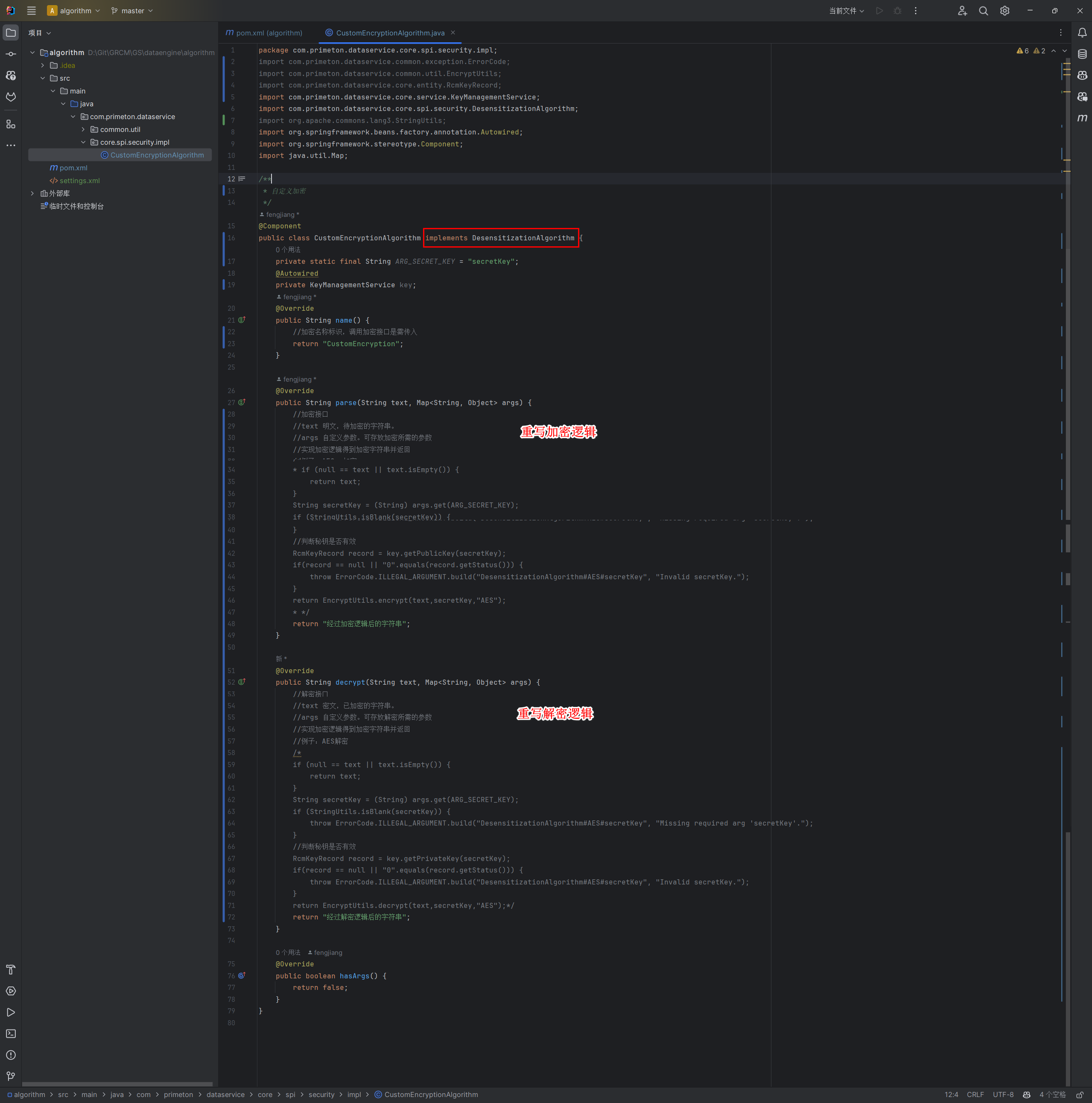Open the main hamburger menu
This screenshot has height=1103, width=1092.
[x=32, y=11]
